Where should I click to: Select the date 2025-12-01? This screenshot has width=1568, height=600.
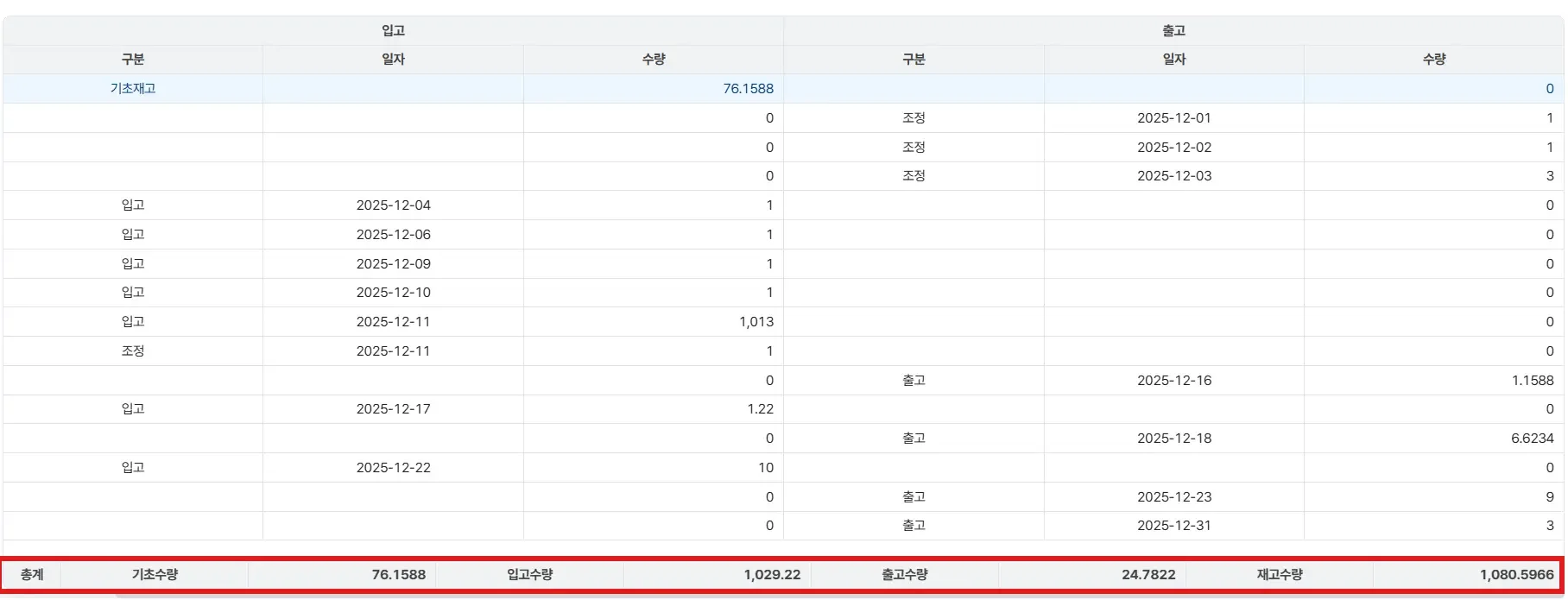(1174, 118)
